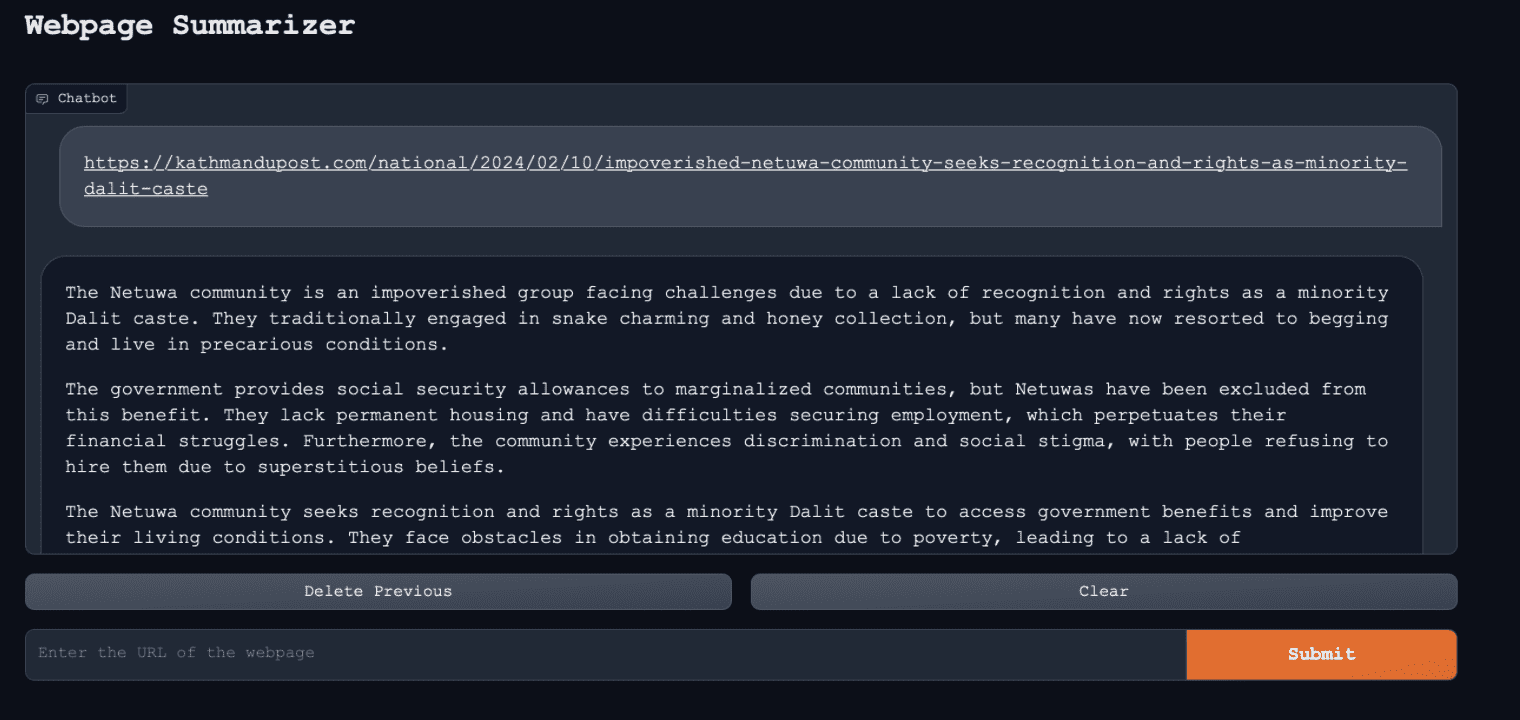Open the kathmandupost.com article link
Image resolution: width=1520 pixels, height=720 pixels.
pos(744,163)
